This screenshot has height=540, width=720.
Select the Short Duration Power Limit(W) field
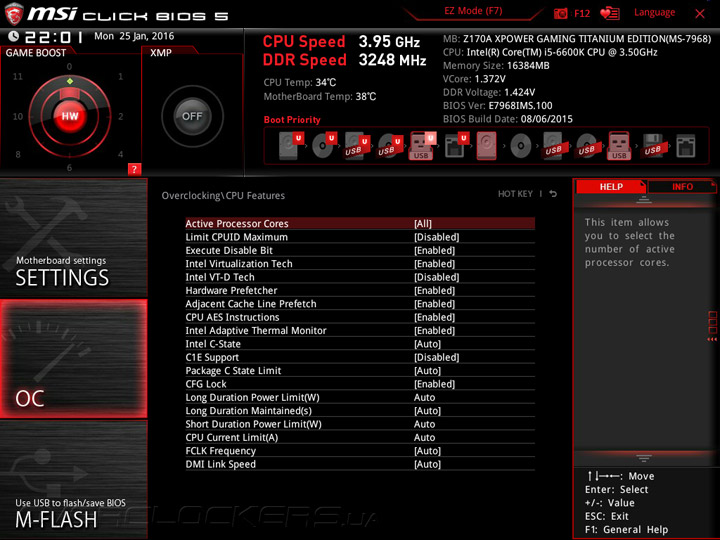(x=360, y=424)
